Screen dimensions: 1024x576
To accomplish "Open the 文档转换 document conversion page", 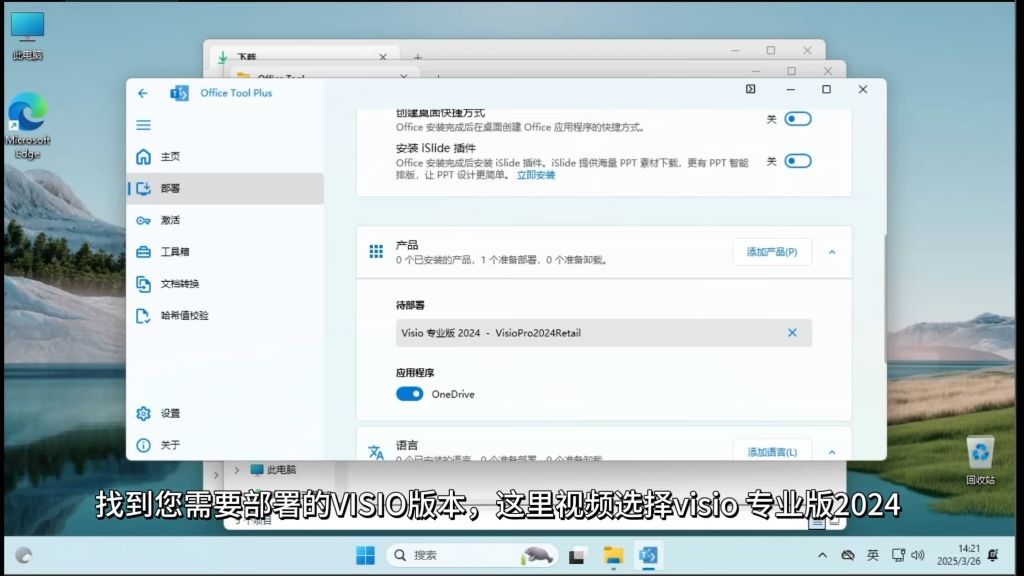I will point(225,283).
